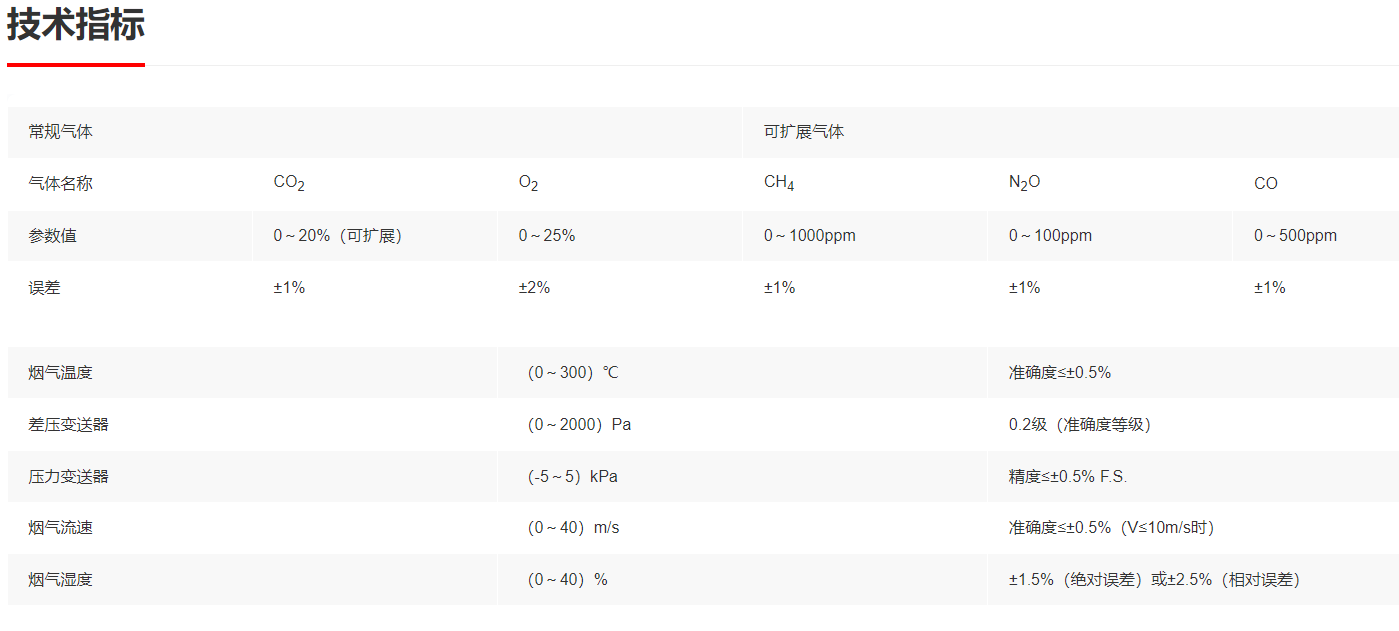
Task: Click the CH4 gas name cell
Action: click(865, 184)
